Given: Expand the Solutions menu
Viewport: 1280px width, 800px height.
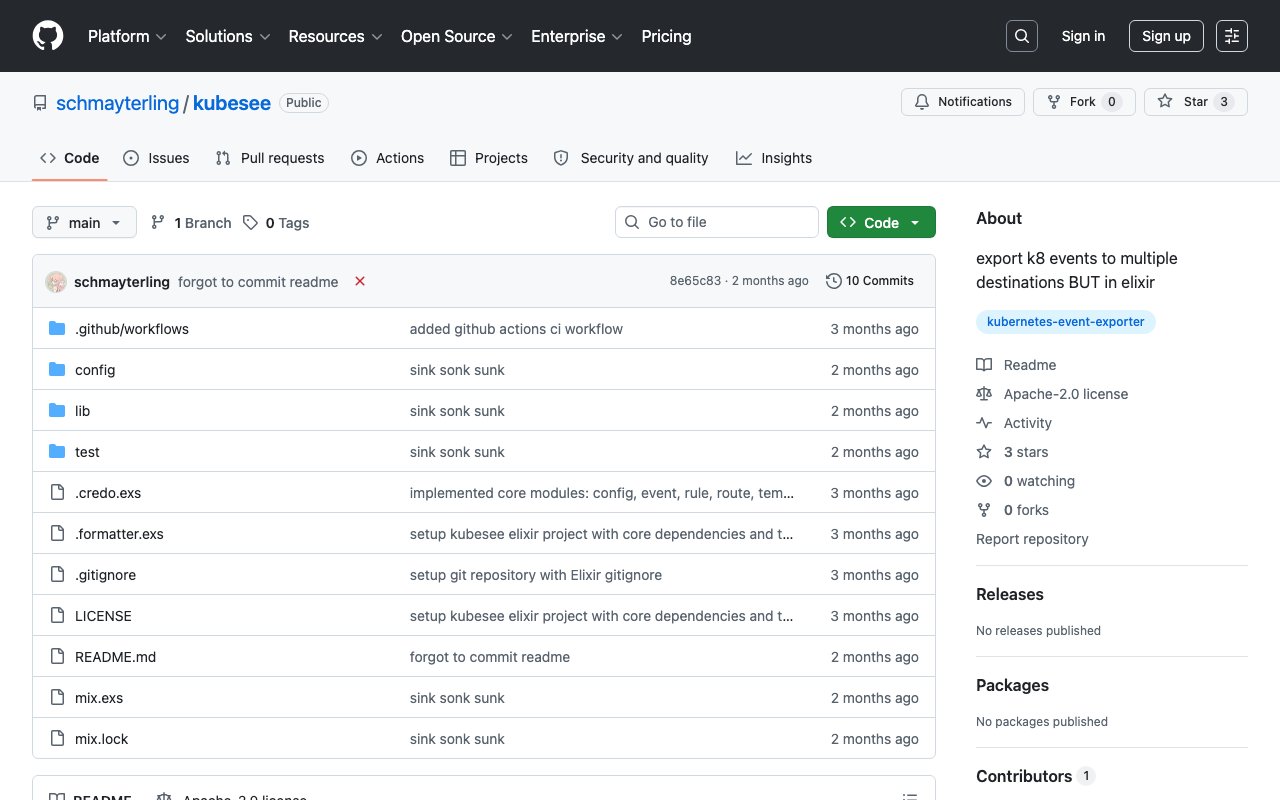Looking at the screenshot, I should (x=228, y=36).
